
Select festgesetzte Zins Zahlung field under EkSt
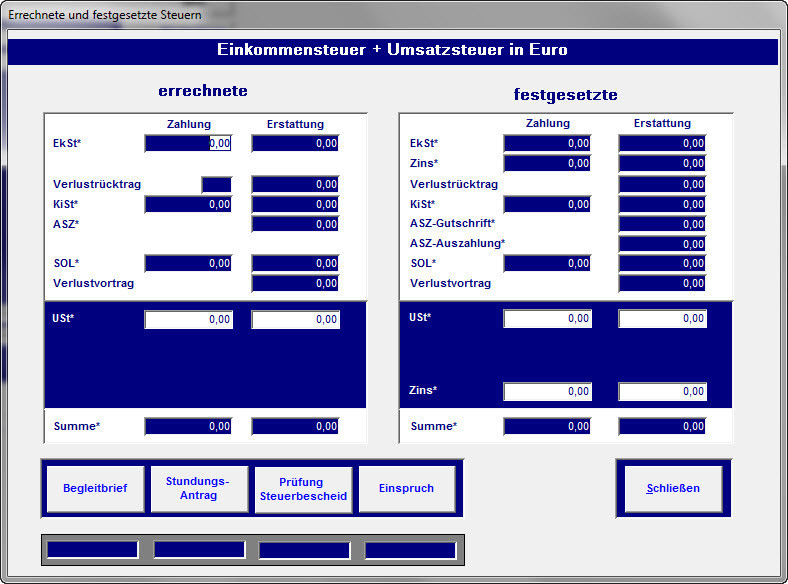547,163
